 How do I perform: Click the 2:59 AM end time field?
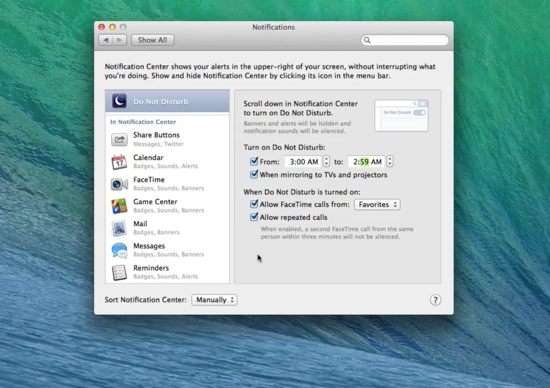[367, 162]
